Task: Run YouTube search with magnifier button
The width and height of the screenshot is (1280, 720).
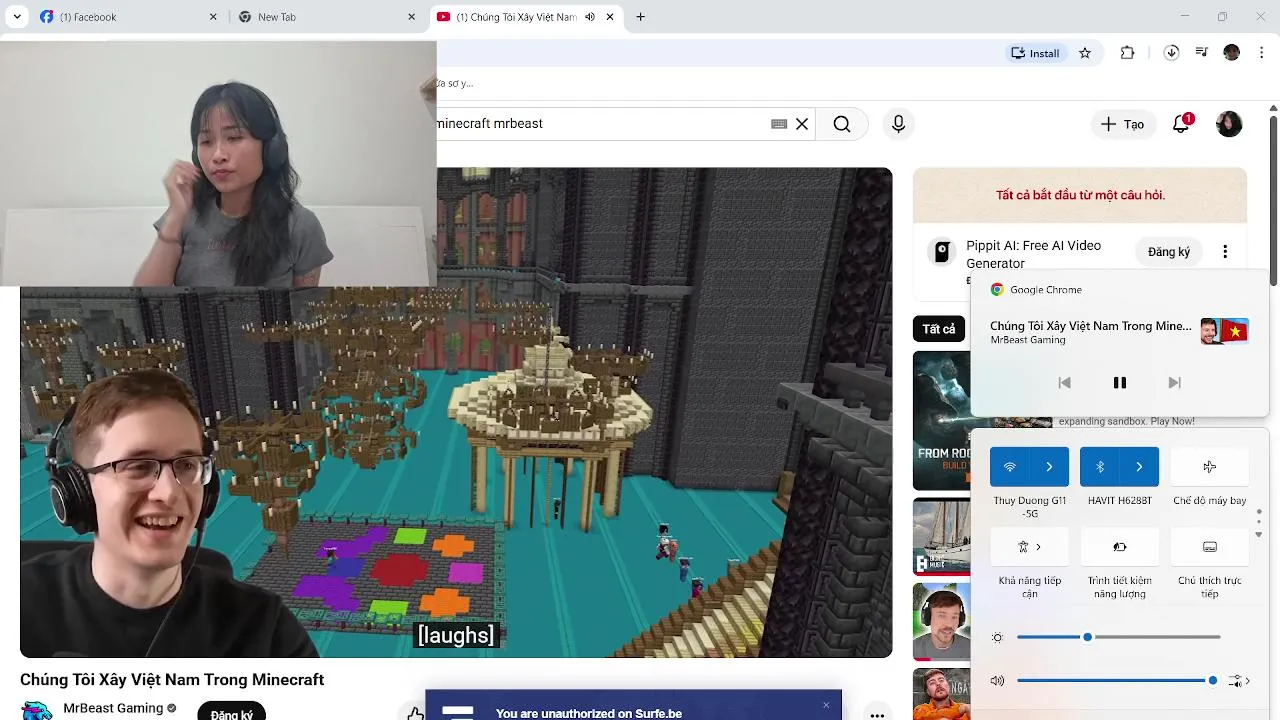Action: coord(842,124)
